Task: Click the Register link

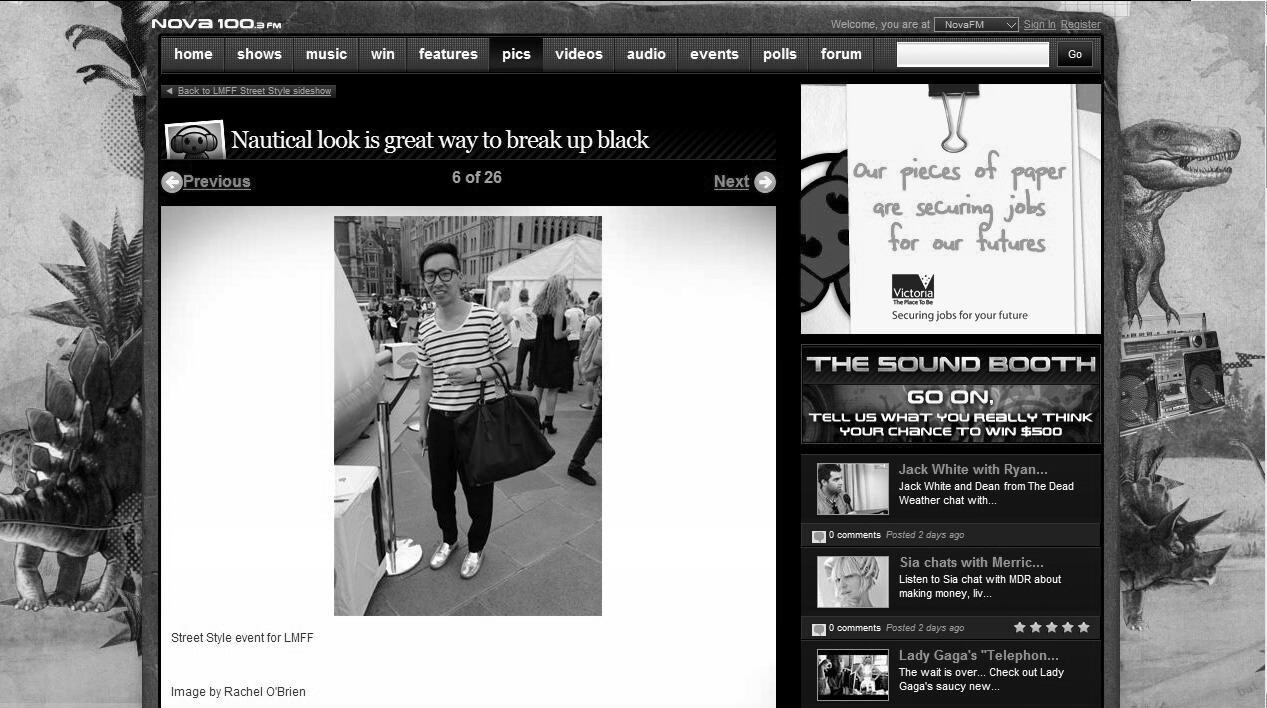Action: [1080, 23]
